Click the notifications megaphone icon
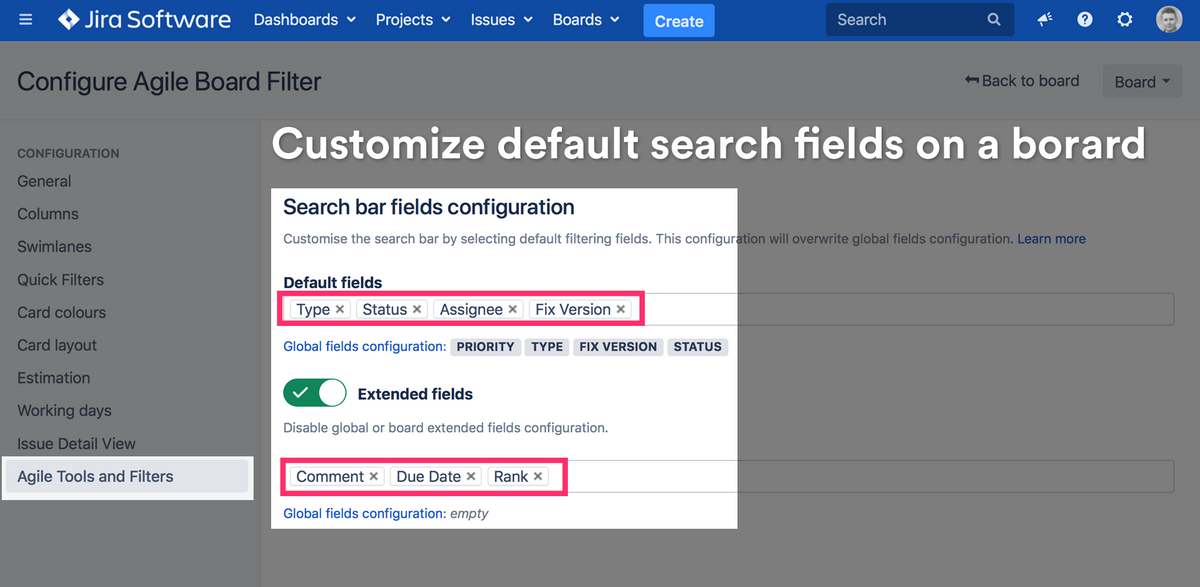Viewport: 1200px width, 587px height. pyautogui.click(x=1045, y=20)
